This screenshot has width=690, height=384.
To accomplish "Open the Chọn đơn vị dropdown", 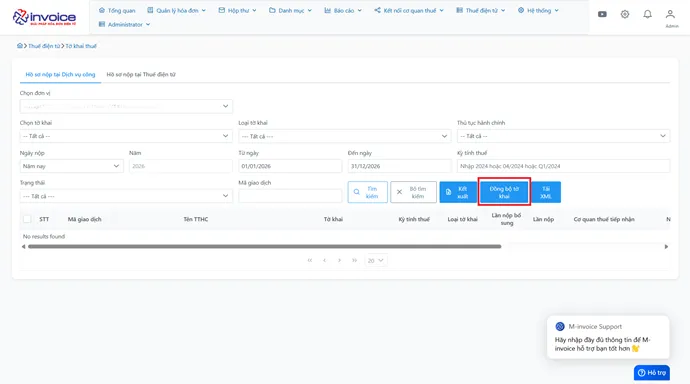I will pos(126,106).
